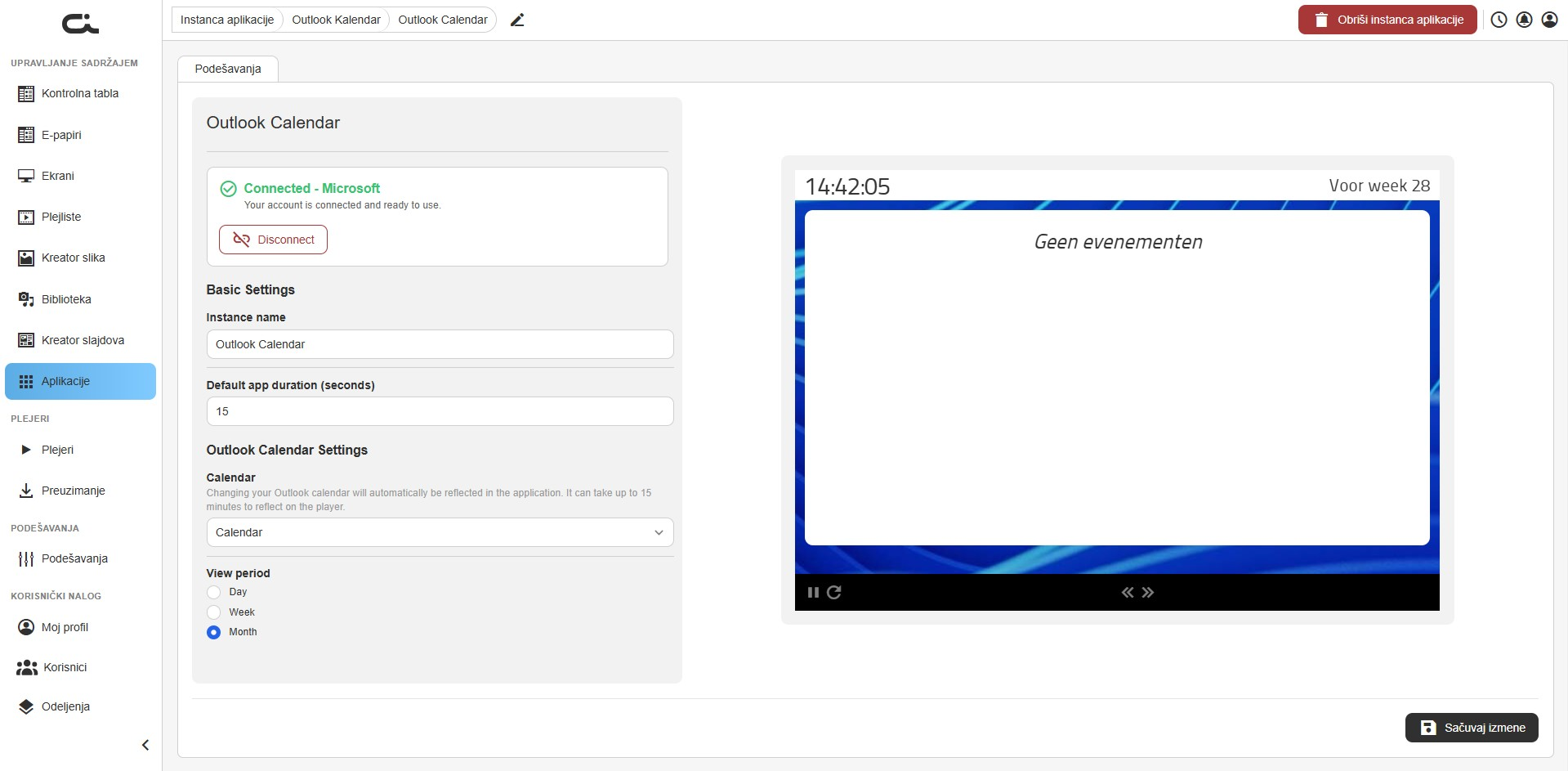This screenshot has width=1568, height=771.
Task: Click the Outlook Calendar breadcrumb
Action: coord(443,20)
